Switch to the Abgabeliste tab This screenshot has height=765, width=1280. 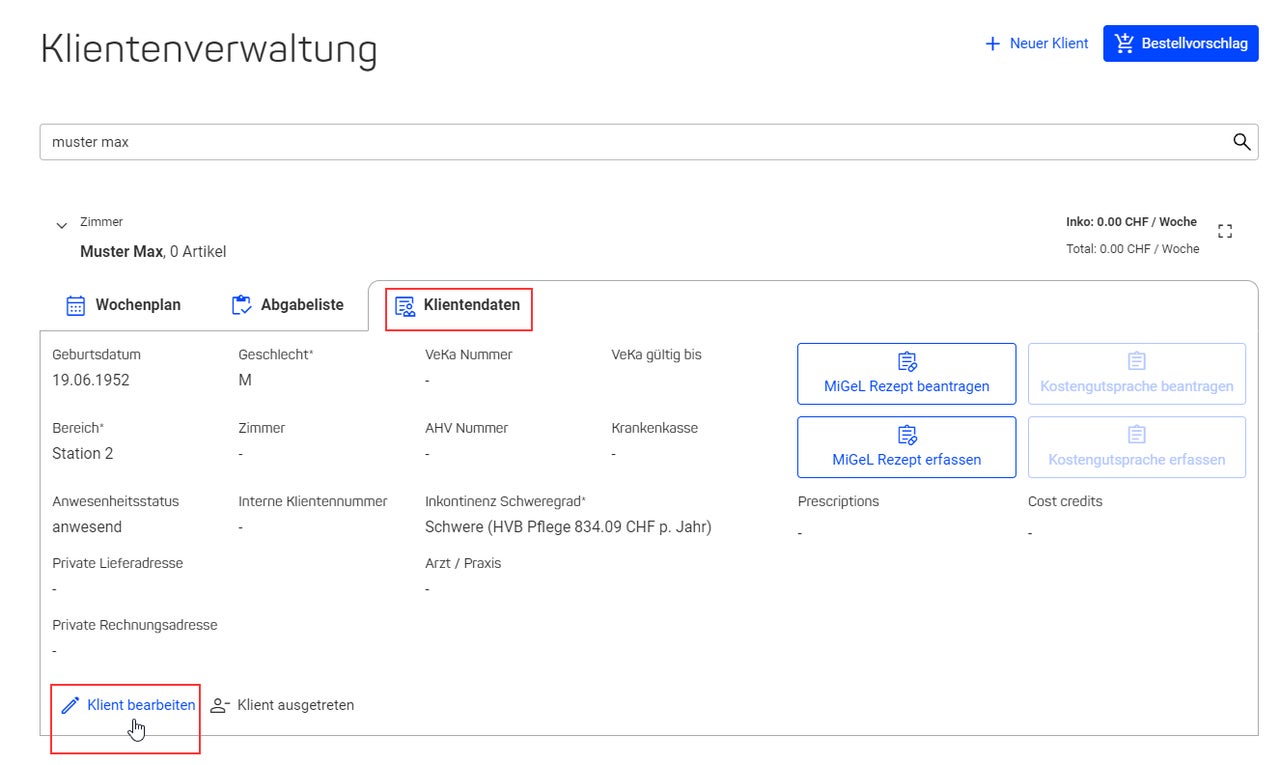[288, 305]
